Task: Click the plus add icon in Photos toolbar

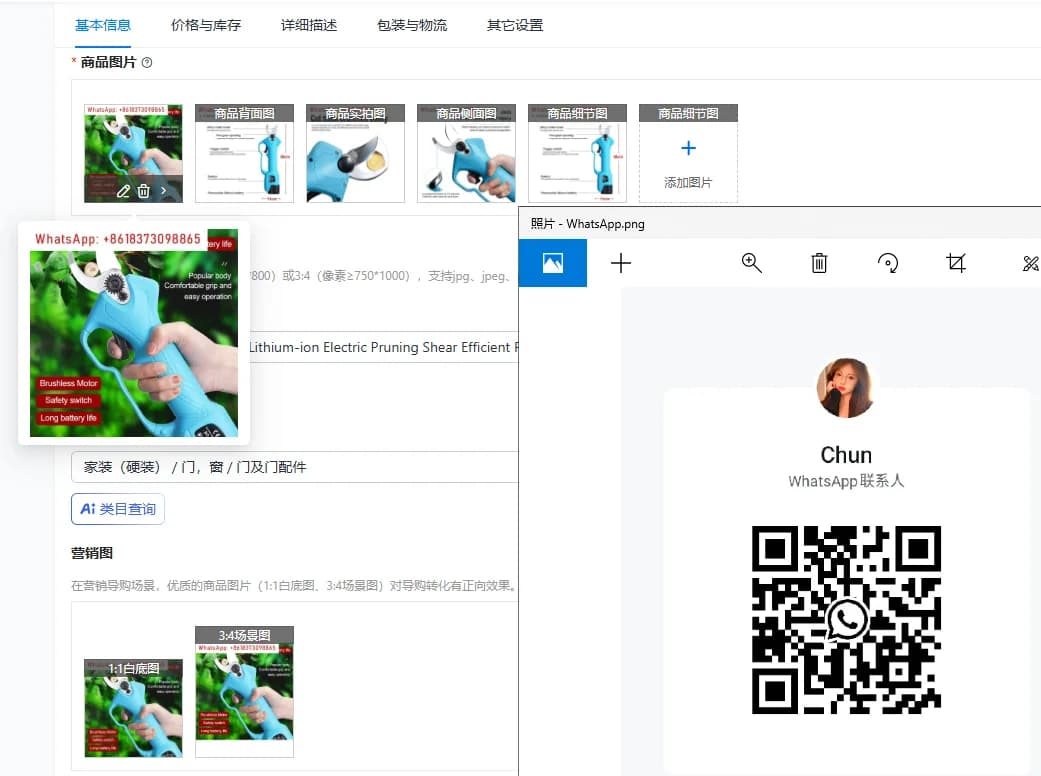Action: pyautogui.click(x=621, y=263)
